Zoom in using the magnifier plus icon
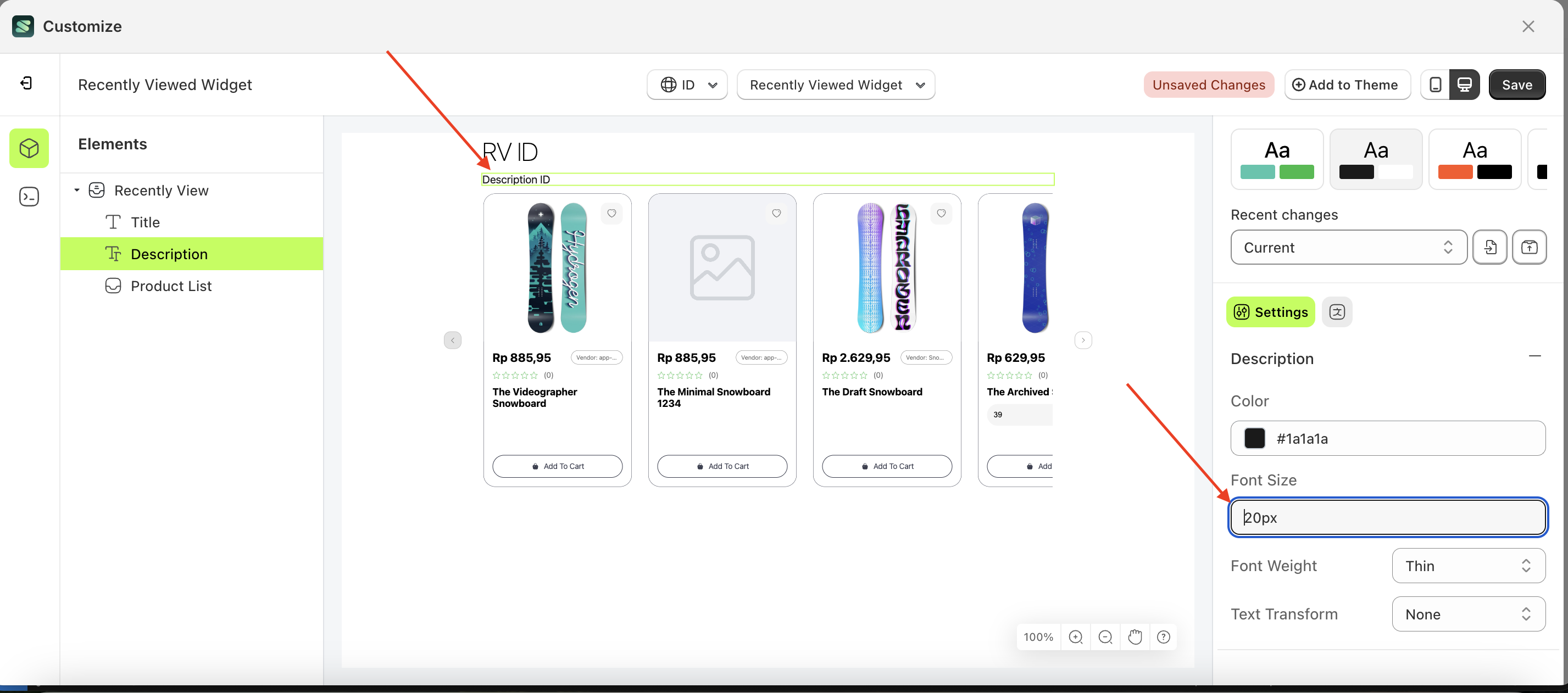This screenshot has width=1568, height=693. tap(1076, 636)
